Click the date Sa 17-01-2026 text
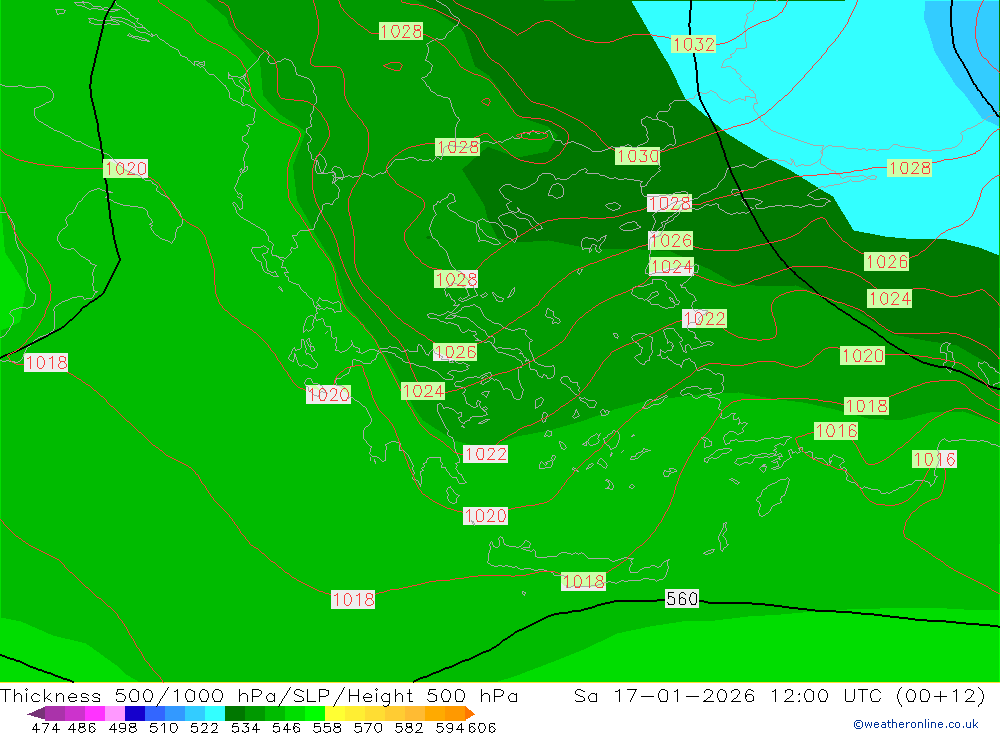1000x733 pixels. click(x=665, y=695)
